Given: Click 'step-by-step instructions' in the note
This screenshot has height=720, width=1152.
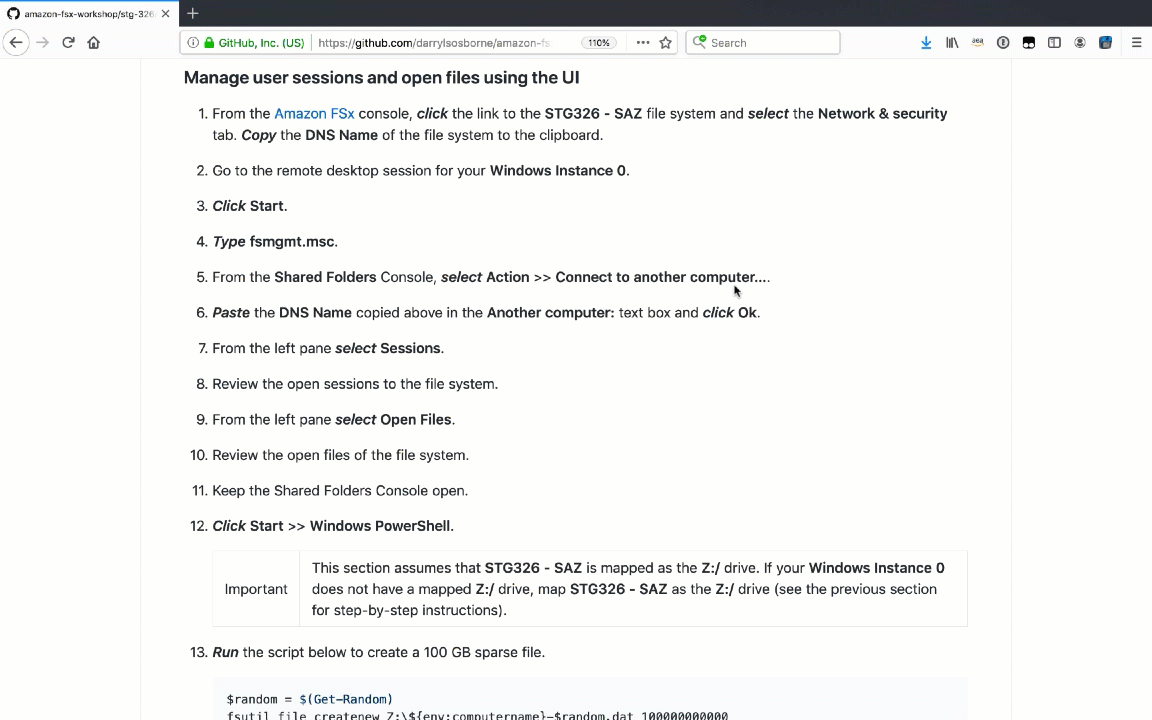Looking at the screenshot, I should click(x=418, y=611).
